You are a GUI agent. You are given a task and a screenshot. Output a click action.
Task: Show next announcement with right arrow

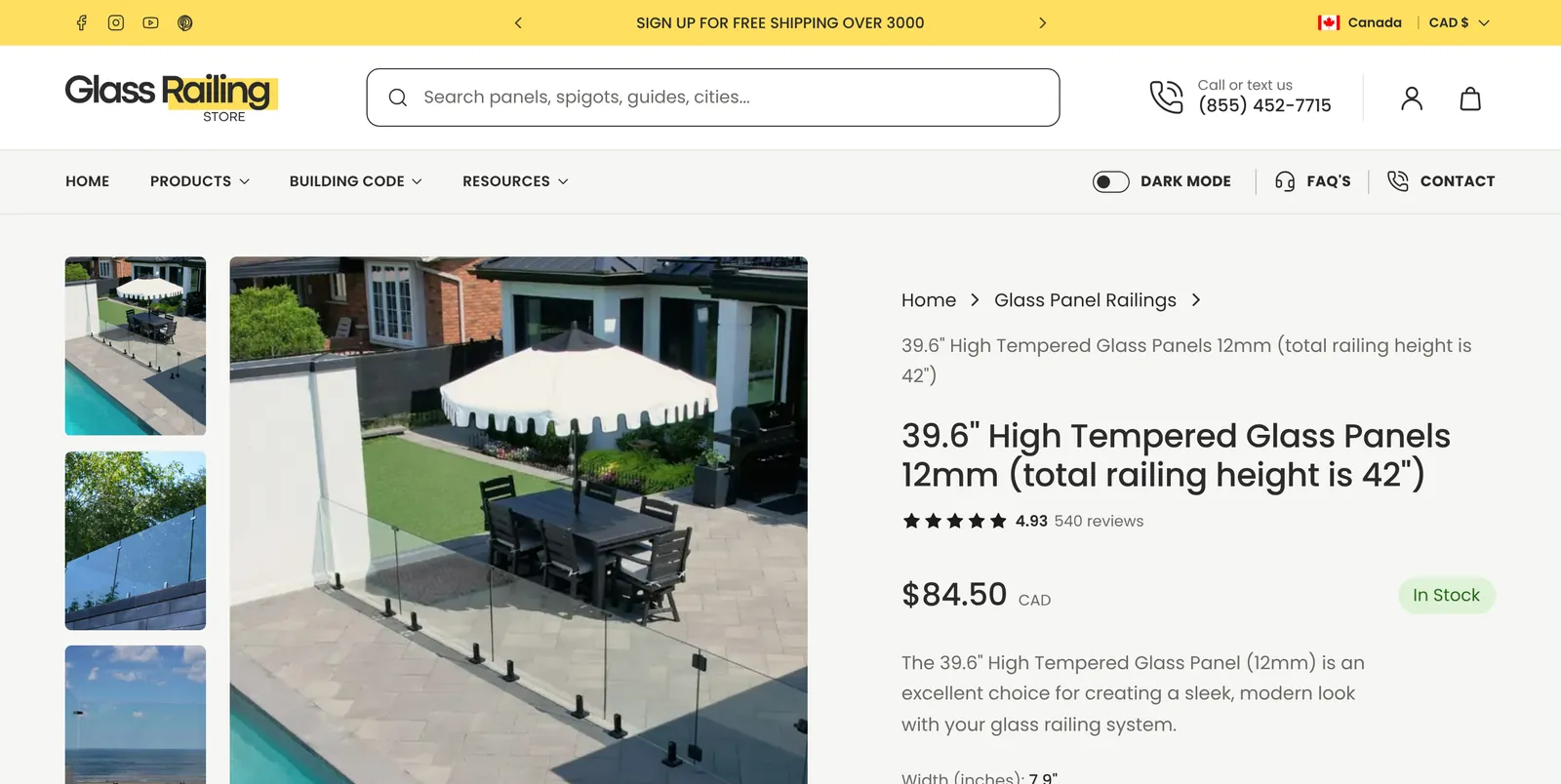pos(1042,22)
